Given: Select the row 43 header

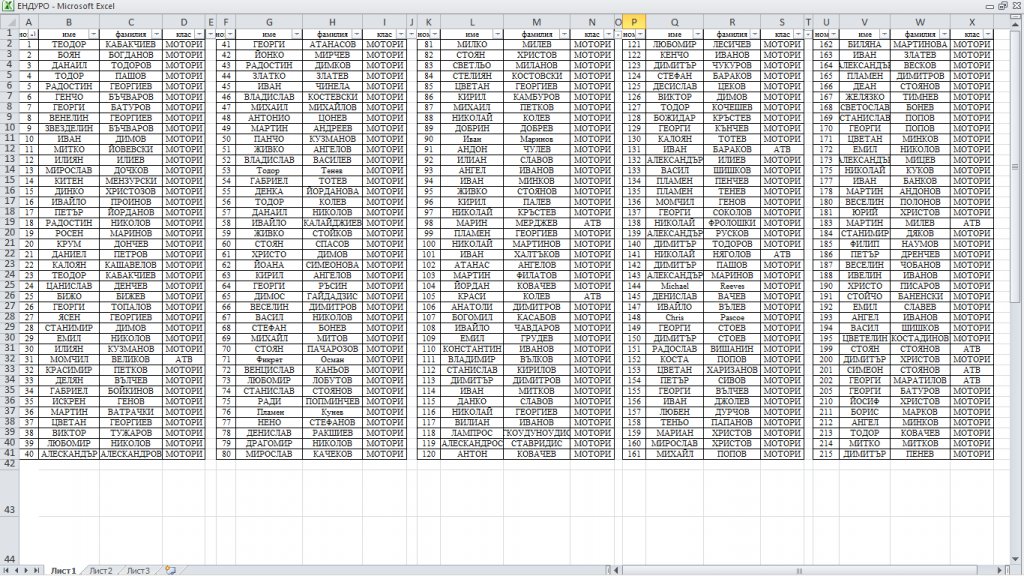Looking at the screenshot, I should pyautogui.click(x=8, y=510).
